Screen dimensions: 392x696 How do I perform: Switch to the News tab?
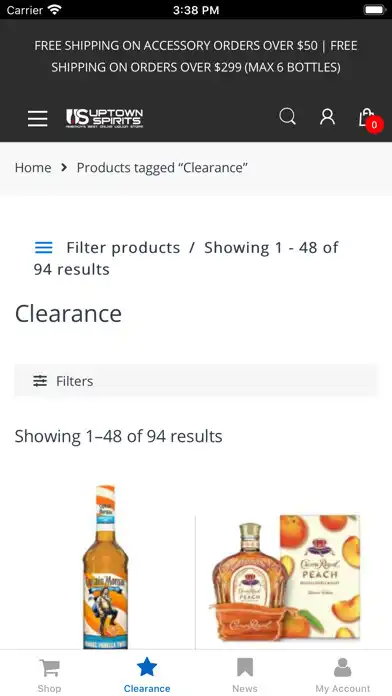pos(245,676)
